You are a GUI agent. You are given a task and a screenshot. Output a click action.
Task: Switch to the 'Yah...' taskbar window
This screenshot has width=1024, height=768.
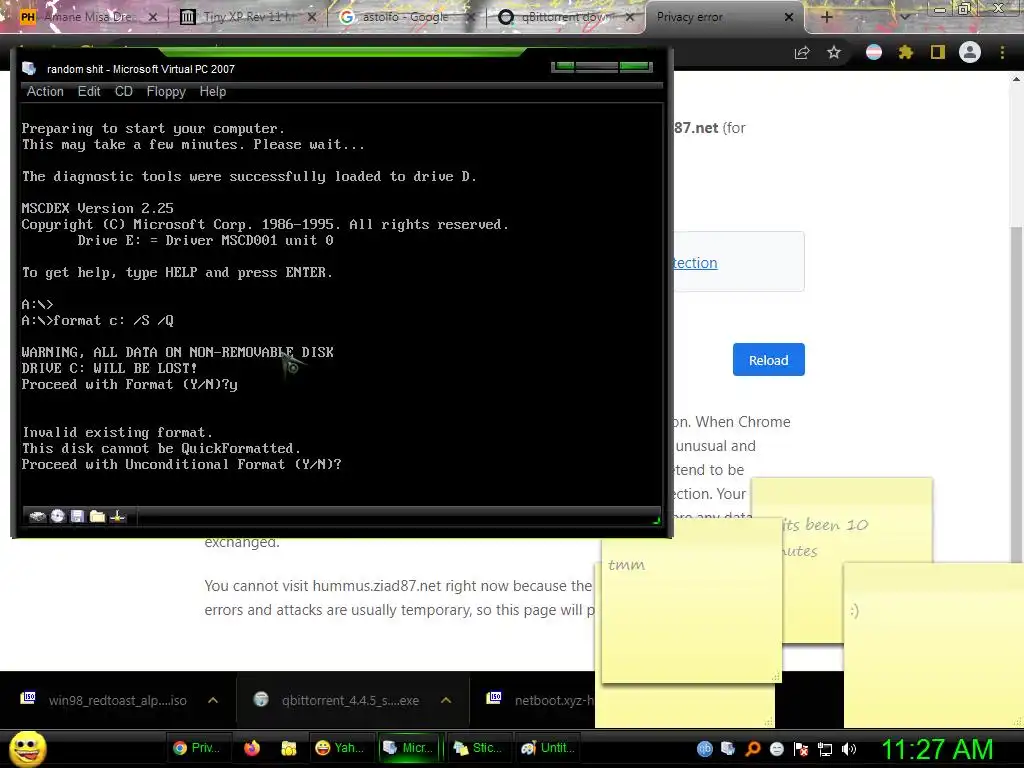(x=340, y=748)
